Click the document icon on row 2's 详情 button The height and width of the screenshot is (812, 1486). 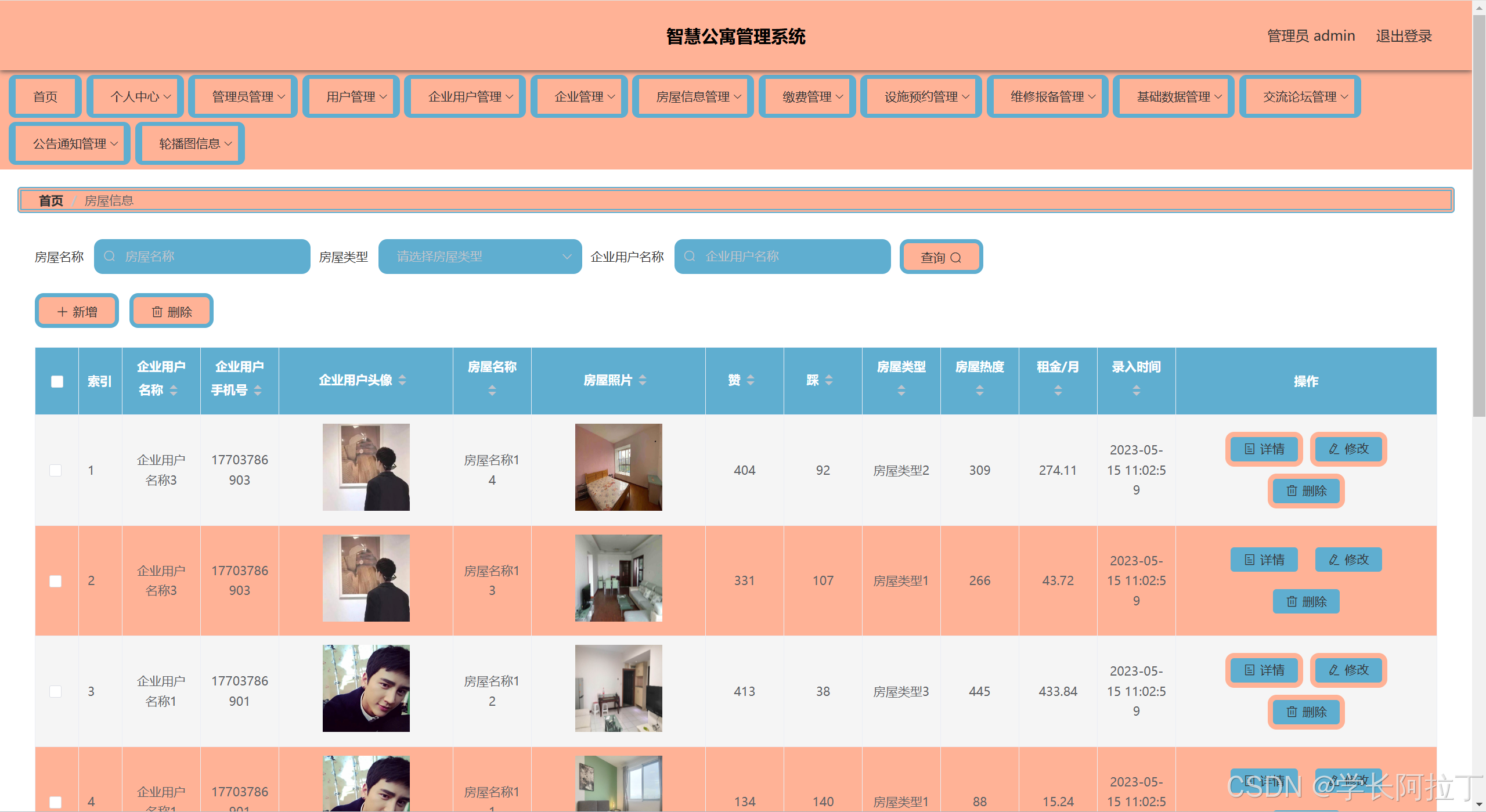(x=1250, y=559)
